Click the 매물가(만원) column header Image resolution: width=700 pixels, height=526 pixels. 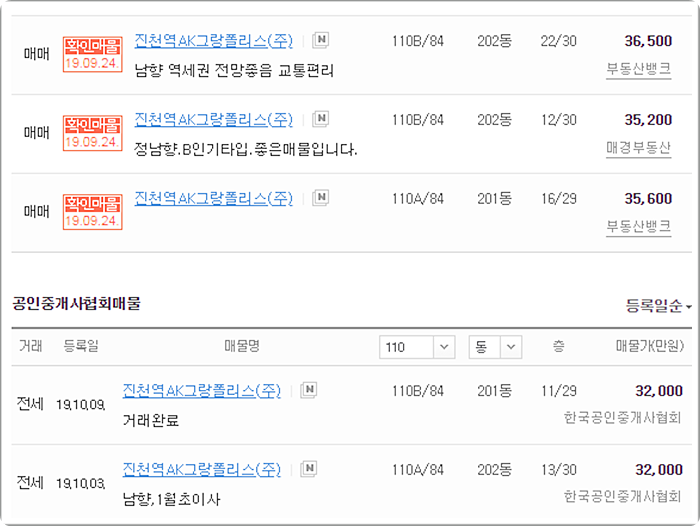point(650,346)
